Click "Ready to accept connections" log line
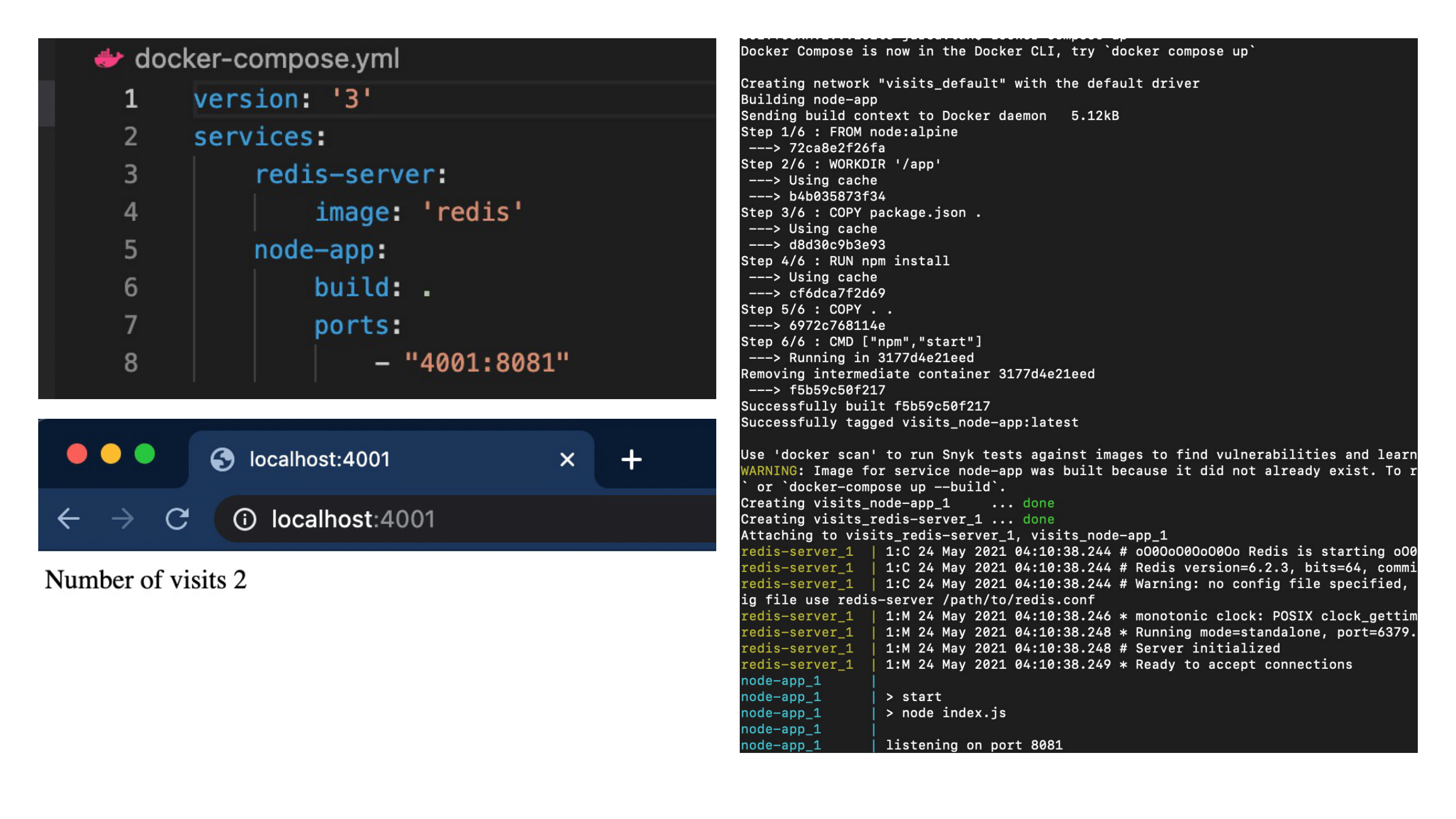Viewport: 1456px width, 819px height. [x=1244, y=664]
